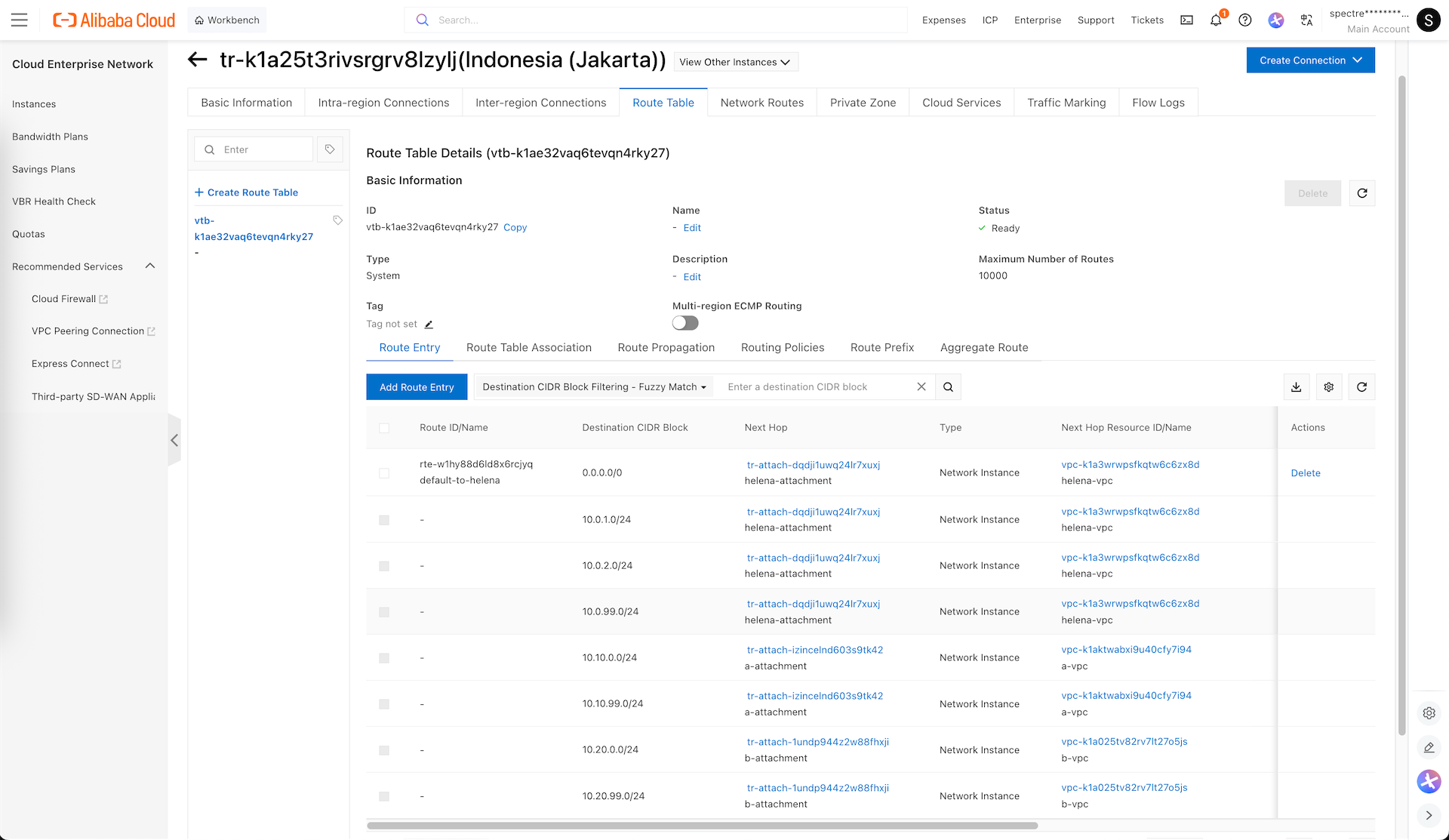Open column settings gear above table
The image size is (1449, 840).
[x=1329, y=387]
